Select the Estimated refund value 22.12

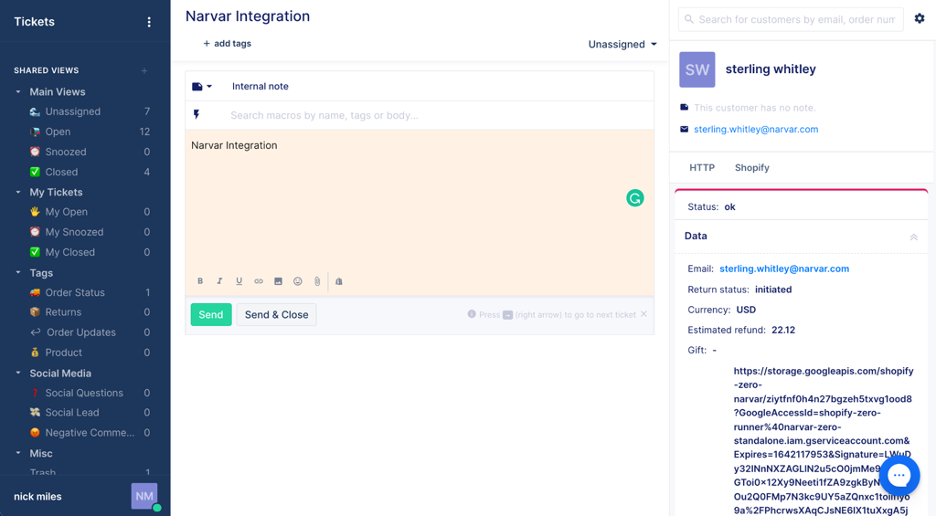[783, 330]
